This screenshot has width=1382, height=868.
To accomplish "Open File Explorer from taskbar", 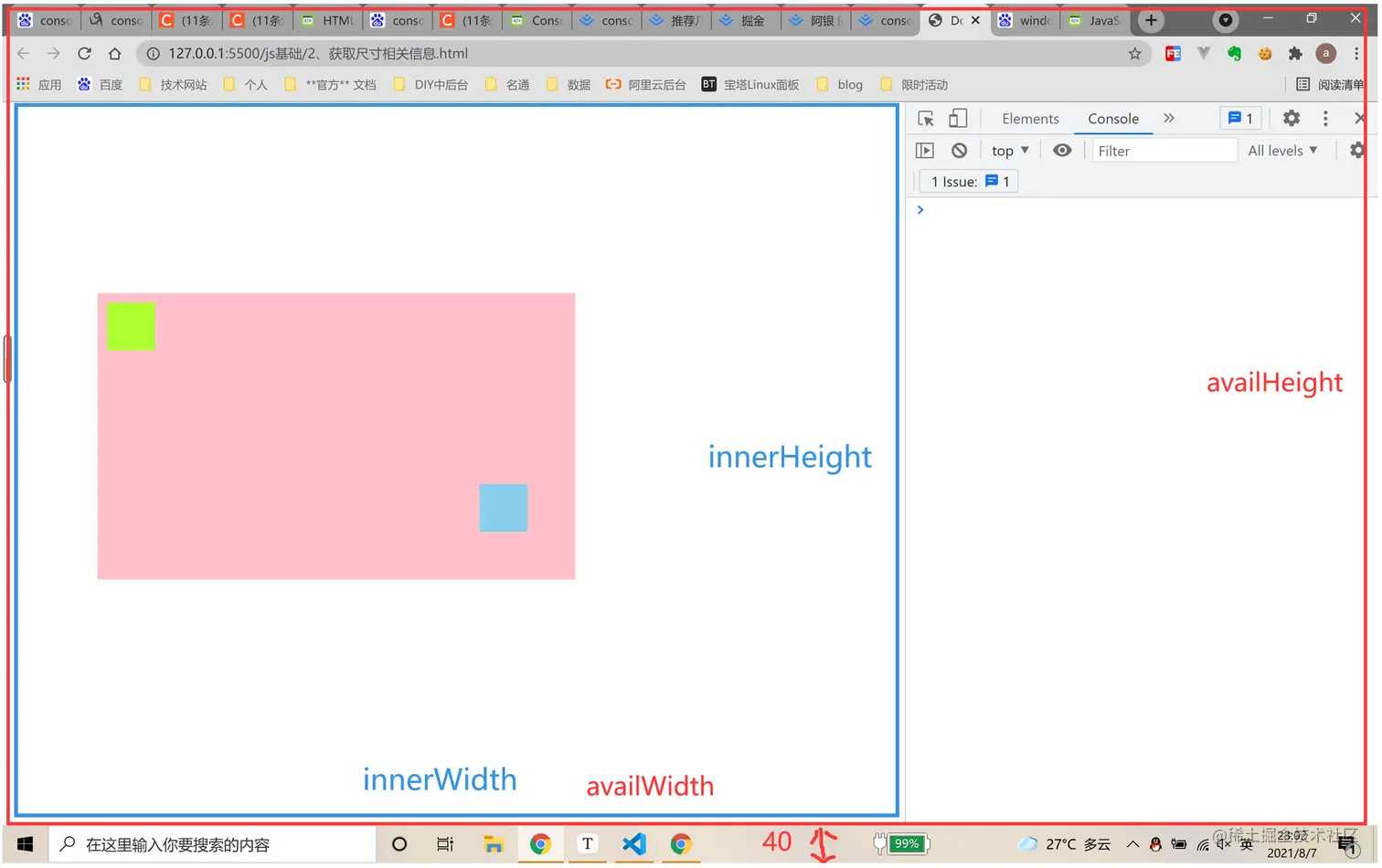I will click(x=494, y=845).
